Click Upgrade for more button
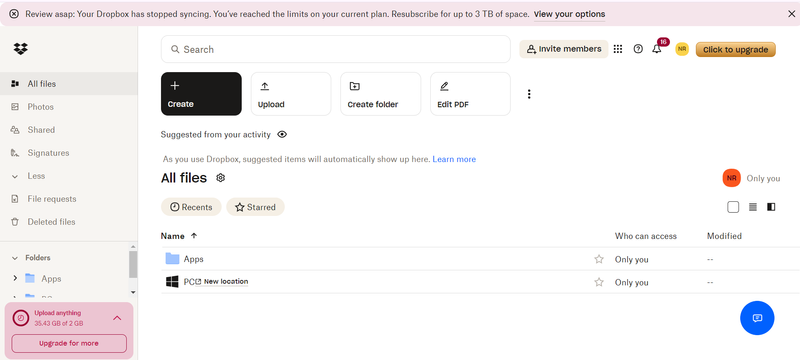The width and height of the screenshot is (800, 360). click(69, 343)
